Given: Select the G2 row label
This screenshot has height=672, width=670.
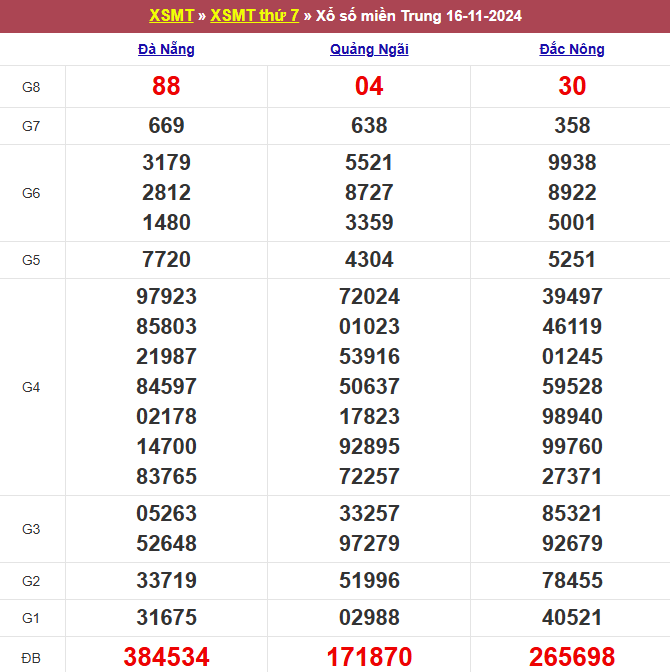Looking at the screenshot, I should pos(31,581).
